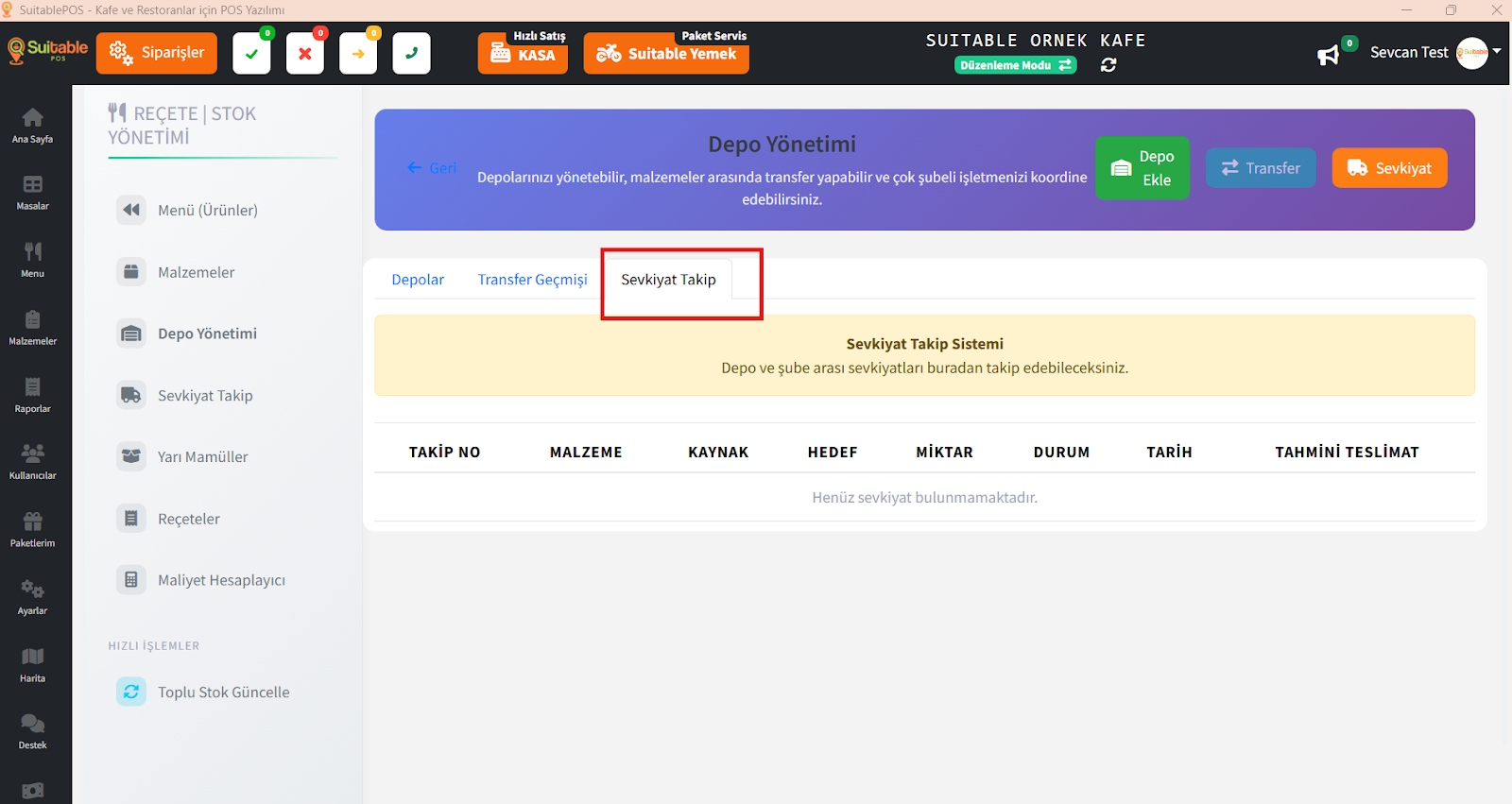Open the Ana Sayfa home icon

pos(32,125)
